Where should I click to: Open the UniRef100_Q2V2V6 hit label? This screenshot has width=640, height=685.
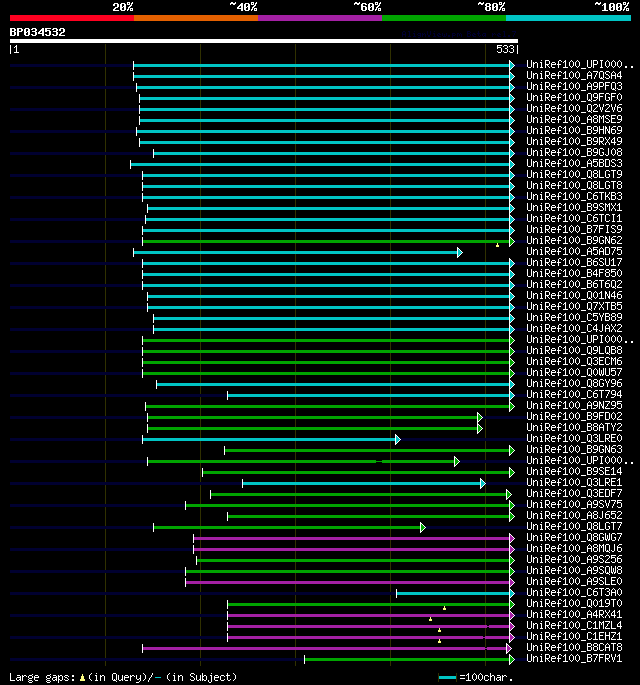coord(574,108)
